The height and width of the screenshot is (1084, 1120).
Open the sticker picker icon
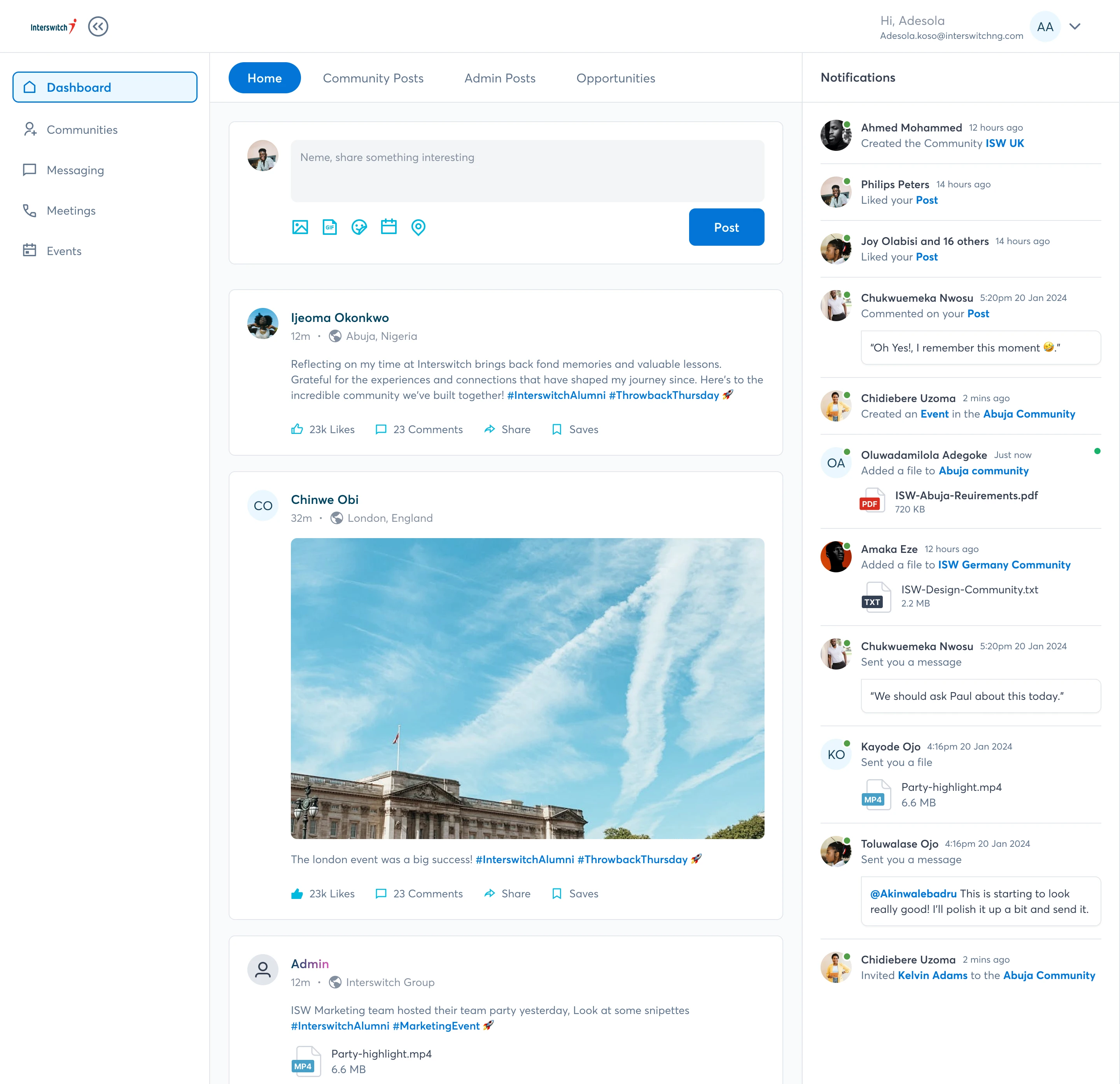click(x=359, y=227)
